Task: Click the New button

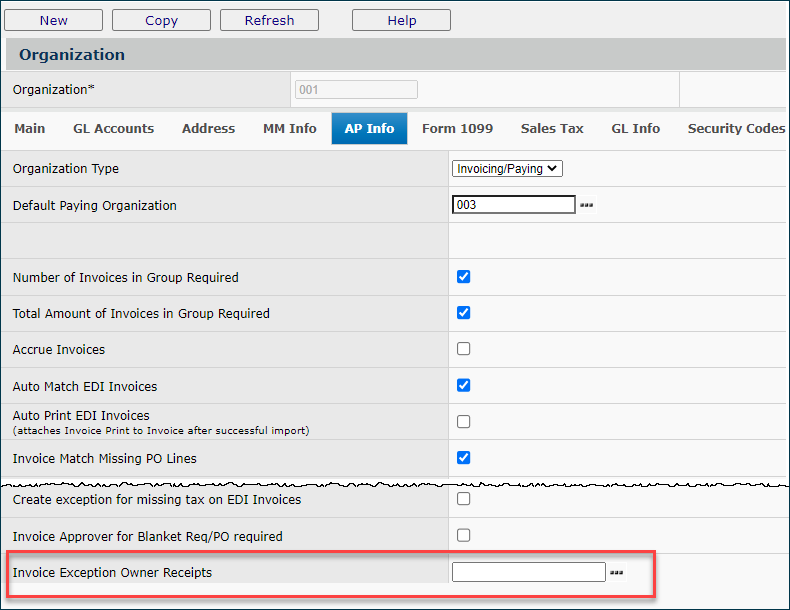Action: [x=54, y=20]
